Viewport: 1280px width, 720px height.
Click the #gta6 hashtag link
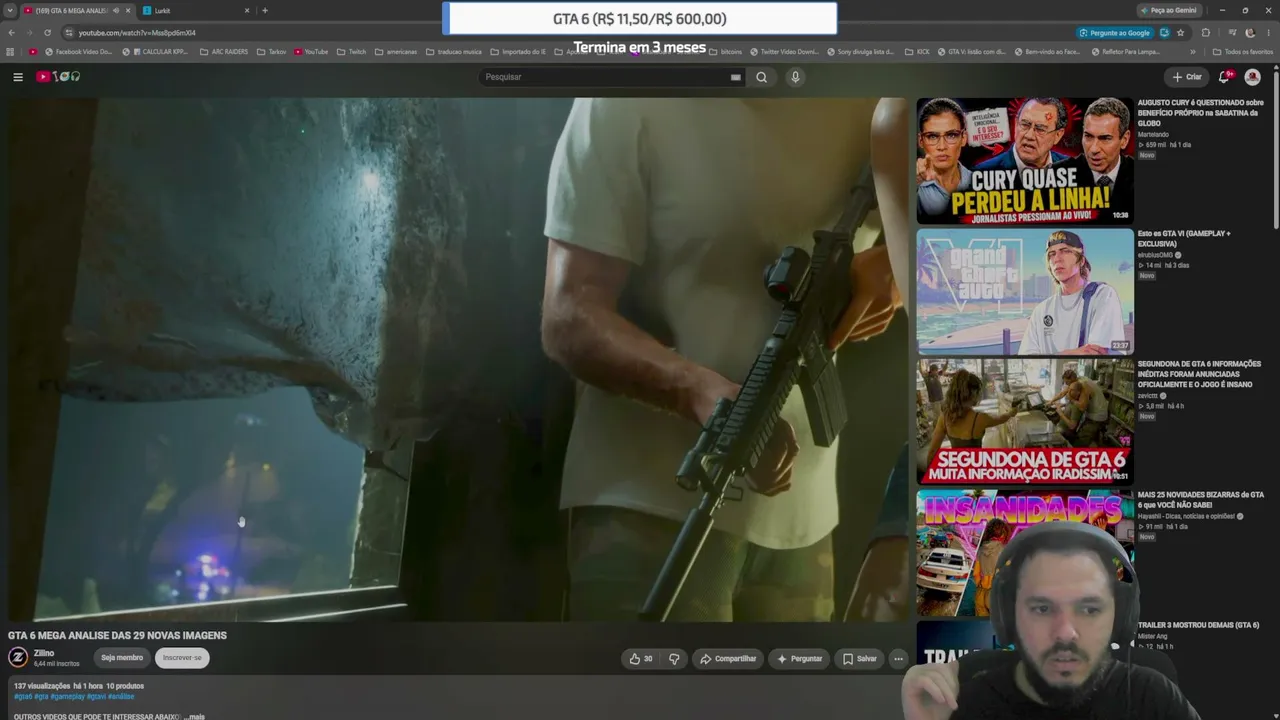[x=23, y=696]
